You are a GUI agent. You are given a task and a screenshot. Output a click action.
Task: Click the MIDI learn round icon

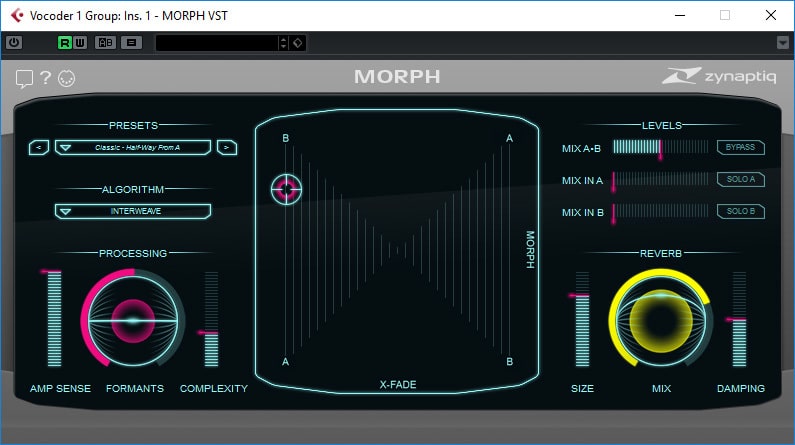[66, 79]
